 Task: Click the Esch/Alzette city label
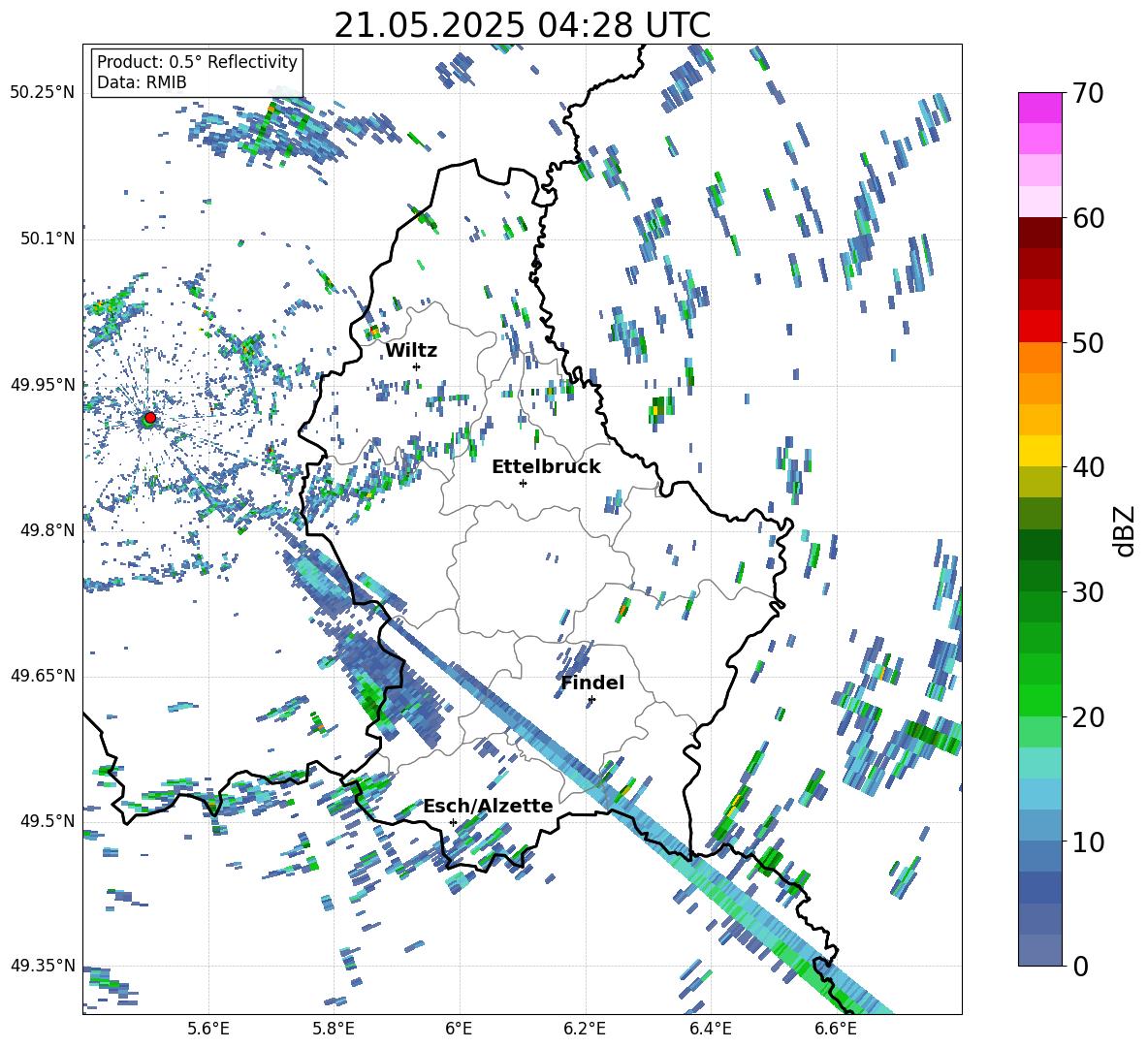489,806
